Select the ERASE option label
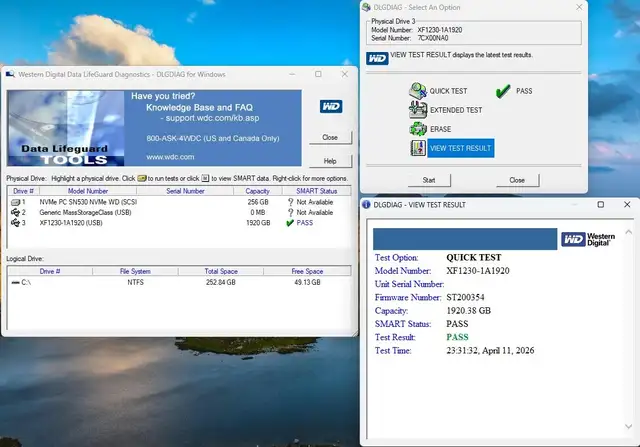 pos(440,129)
